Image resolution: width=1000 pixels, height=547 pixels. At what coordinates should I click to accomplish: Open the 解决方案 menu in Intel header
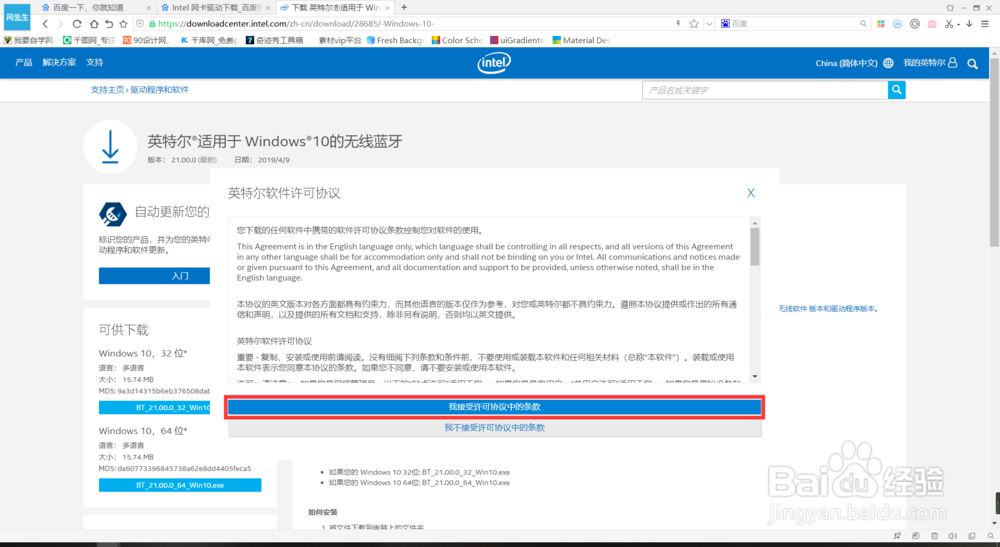coord(59,62)
